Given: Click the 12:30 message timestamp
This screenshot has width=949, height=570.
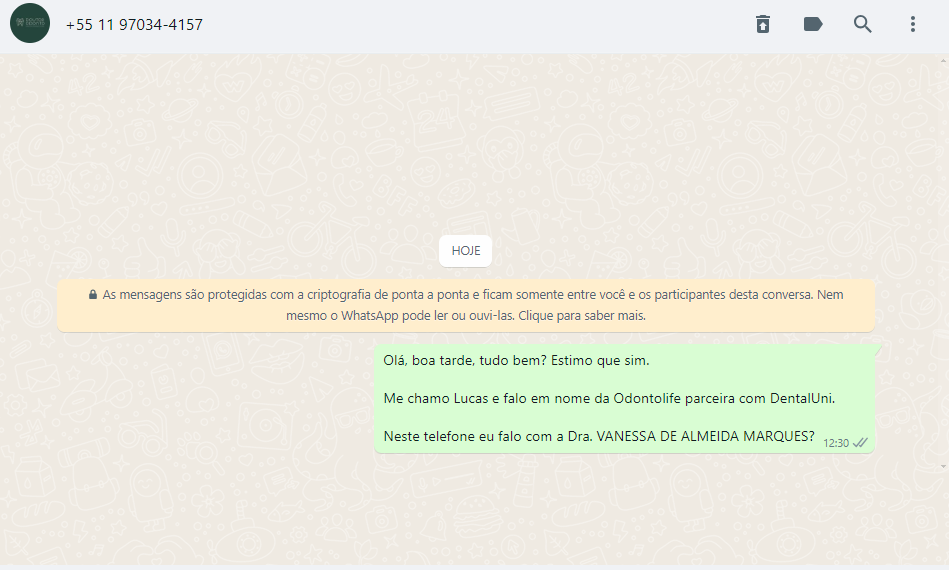Looking at the screenshot, I should pyautogui.click(x=836, y=443).
